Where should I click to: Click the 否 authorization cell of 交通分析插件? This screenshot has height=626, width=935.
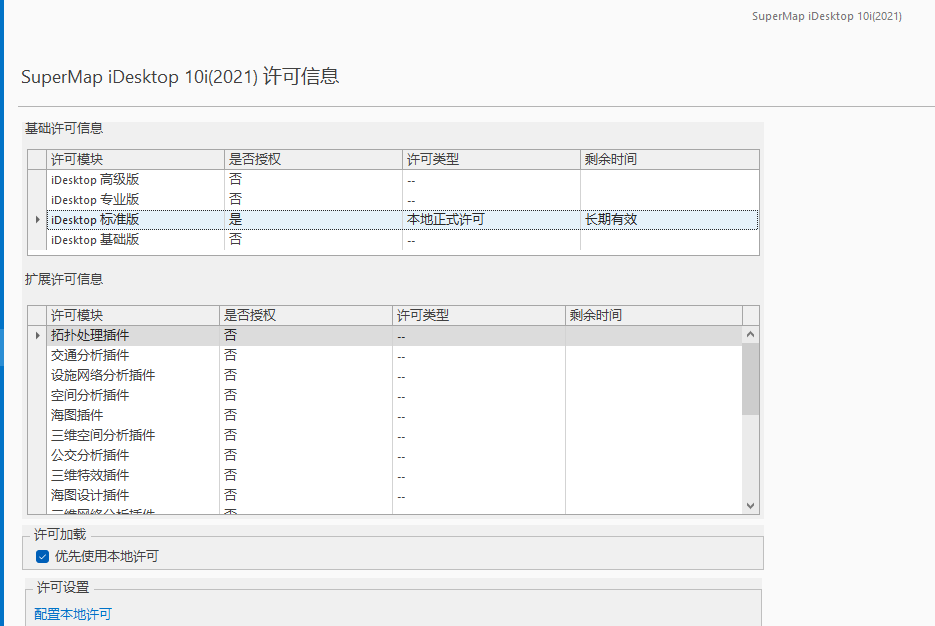(x=306, y=355)
